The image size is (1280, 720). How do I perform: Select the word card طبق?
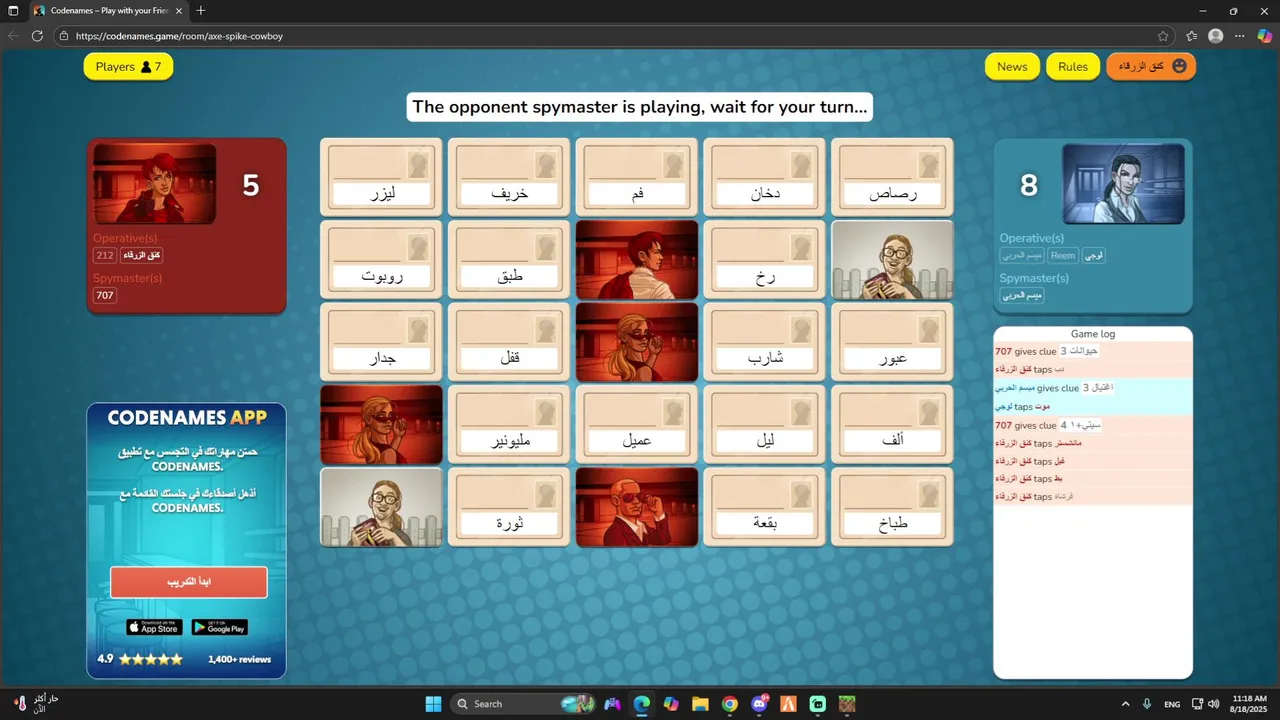tap(509, 260)
